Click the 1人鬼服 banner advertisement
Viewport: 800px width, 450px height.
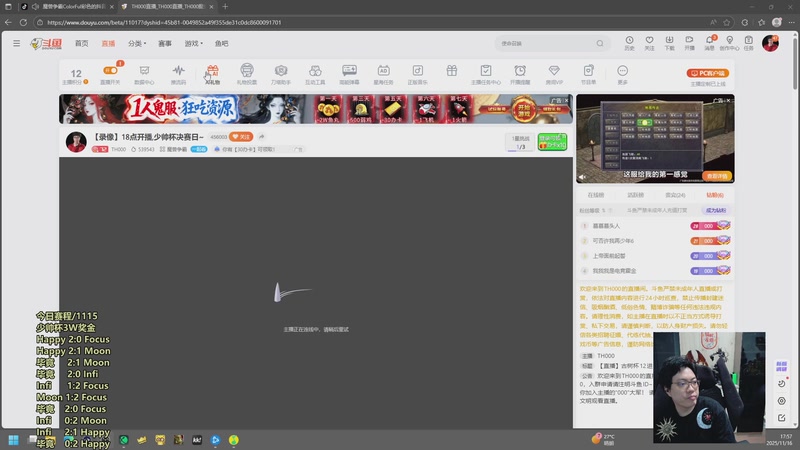(316, 109)
